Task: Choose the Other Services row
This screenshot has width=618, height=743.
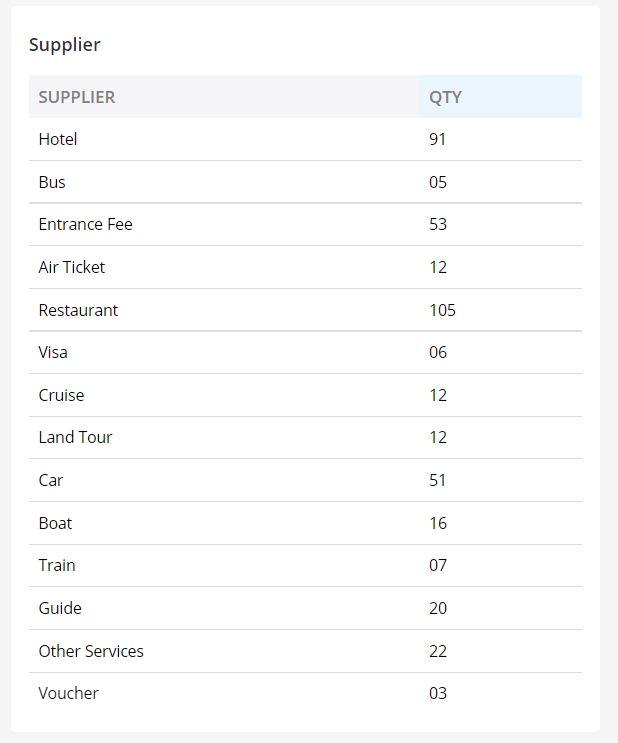Action: [305, 651]
